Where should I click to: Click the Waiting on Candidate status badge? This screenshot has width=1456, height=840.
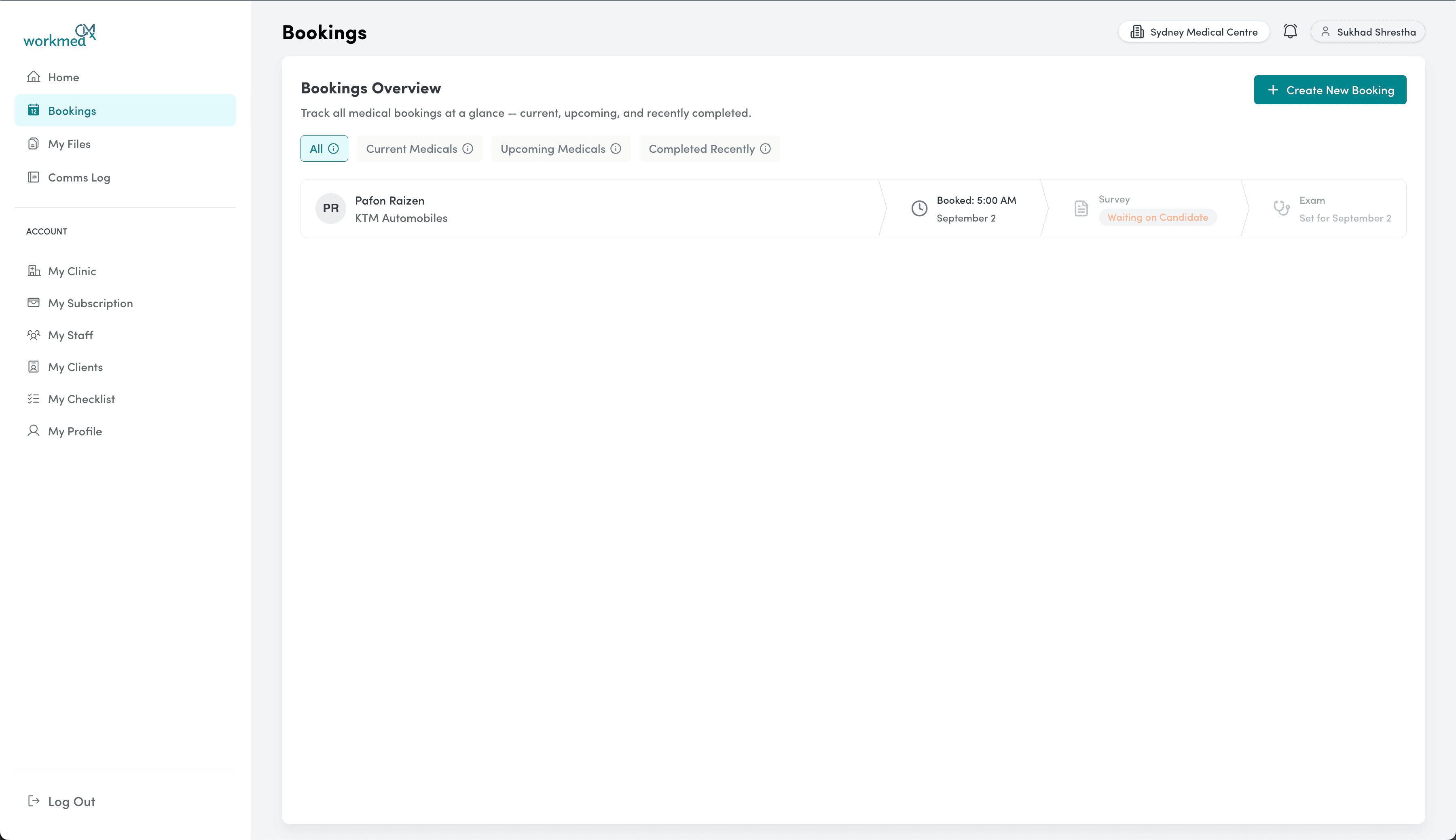[x=1157, y=217]
